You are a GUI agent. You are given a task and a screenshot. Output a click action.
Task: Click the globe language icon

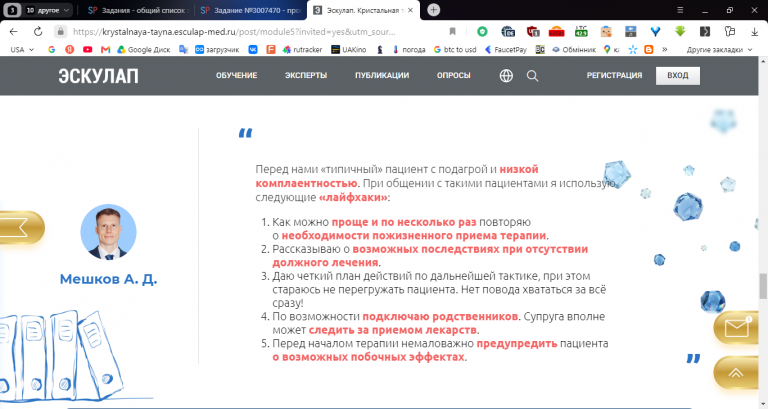click(506, 75)
